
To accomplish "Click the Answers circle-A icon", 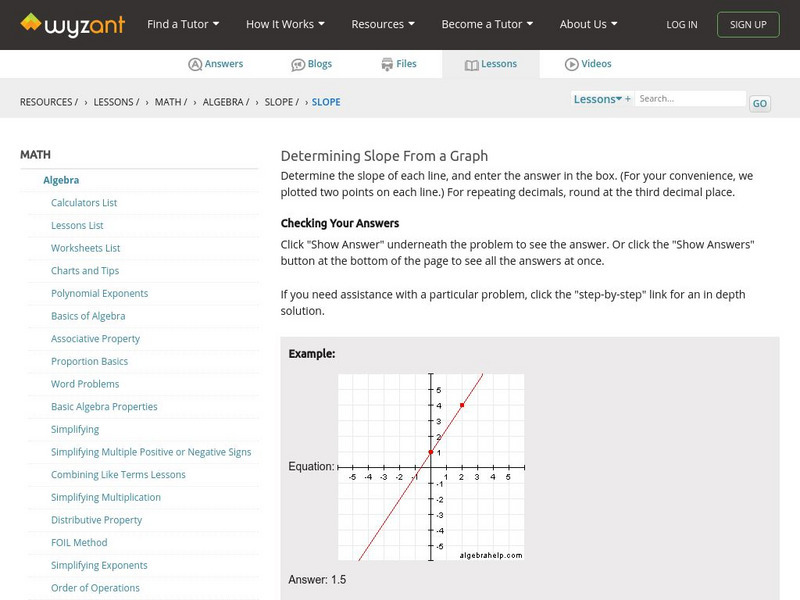I will coord(194,63).
